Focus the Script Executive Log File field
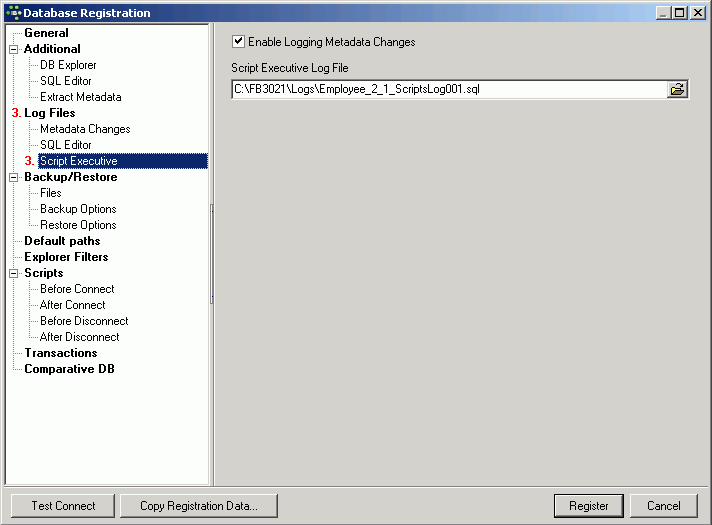This screenshot has width=712, height=525. [x=449, y=89]
